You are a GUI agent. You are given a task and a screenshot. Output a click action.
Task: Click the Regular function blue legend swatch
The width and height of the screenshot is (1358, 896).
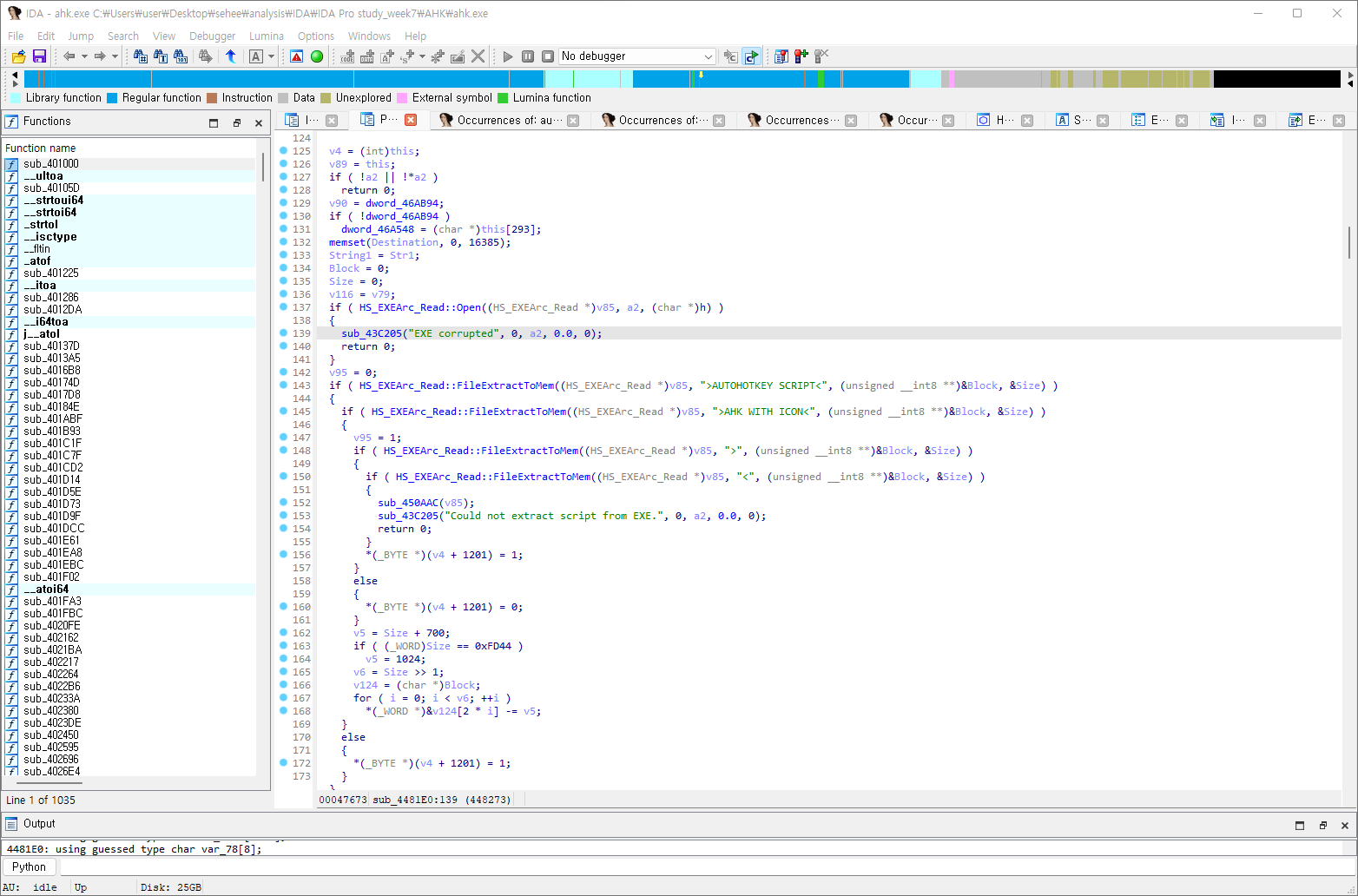112,98
